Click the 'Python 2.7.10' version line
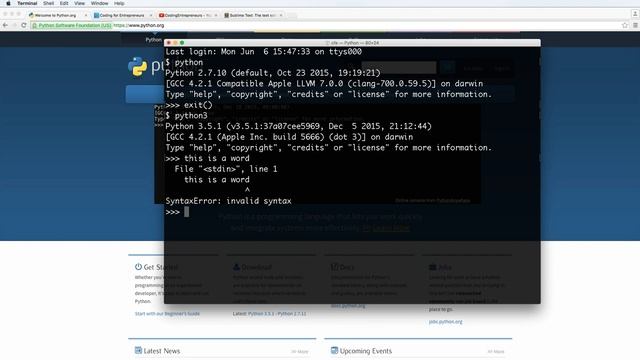The width and height of the screenshot is (640, 360). (x=273, y=73)
